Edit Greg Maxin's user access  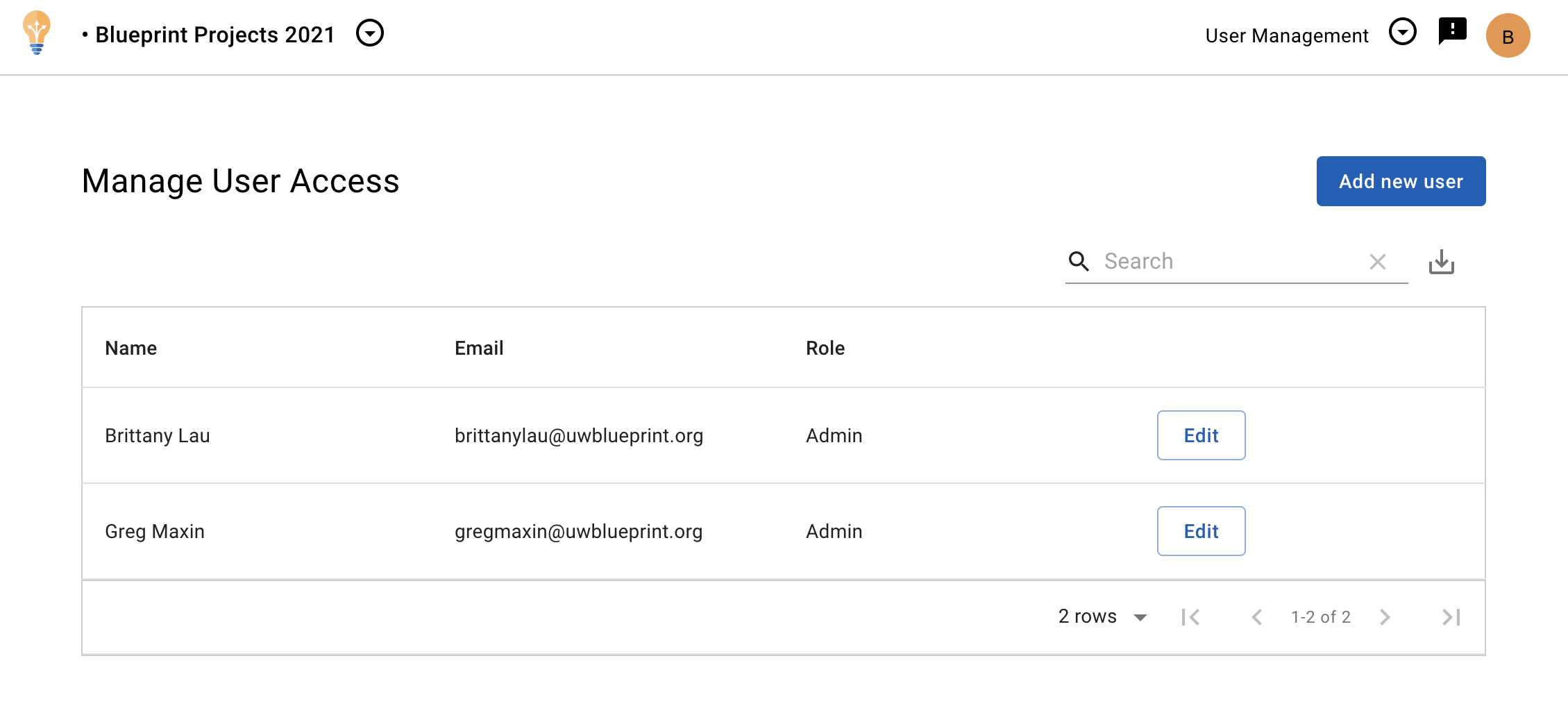(x=1200, y=531)
